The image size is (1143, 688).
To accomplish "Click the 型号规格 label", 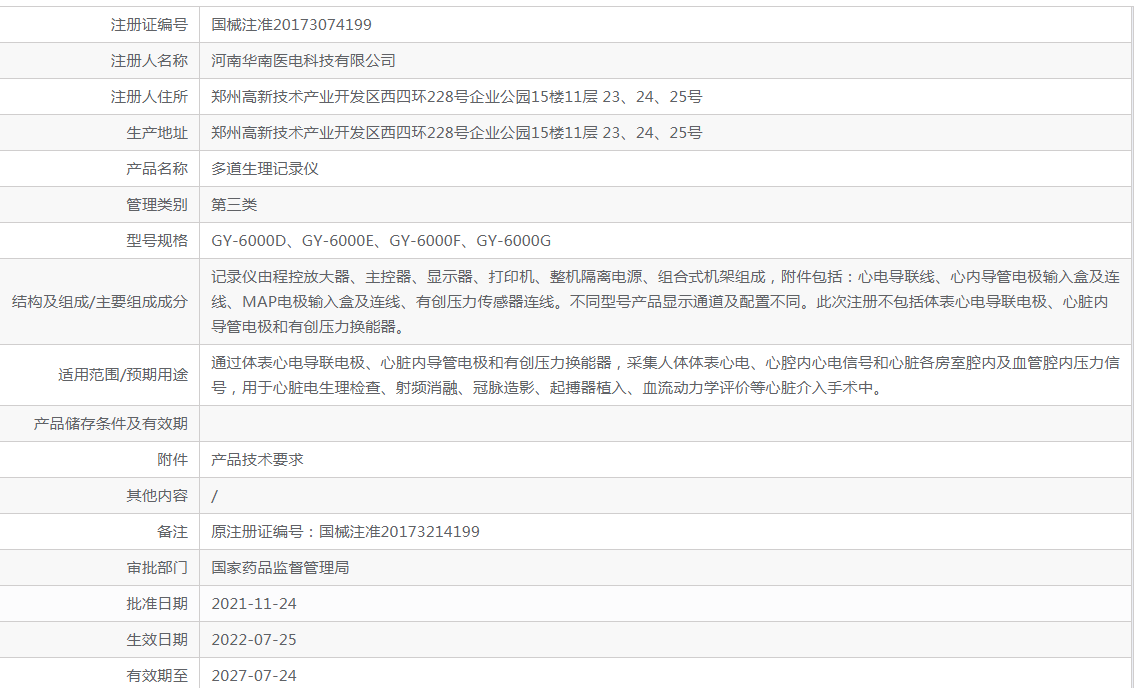I will click(157, 241).
